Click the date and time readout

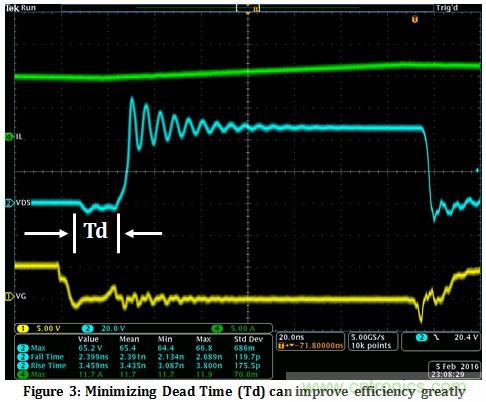(x=454, y=370)
